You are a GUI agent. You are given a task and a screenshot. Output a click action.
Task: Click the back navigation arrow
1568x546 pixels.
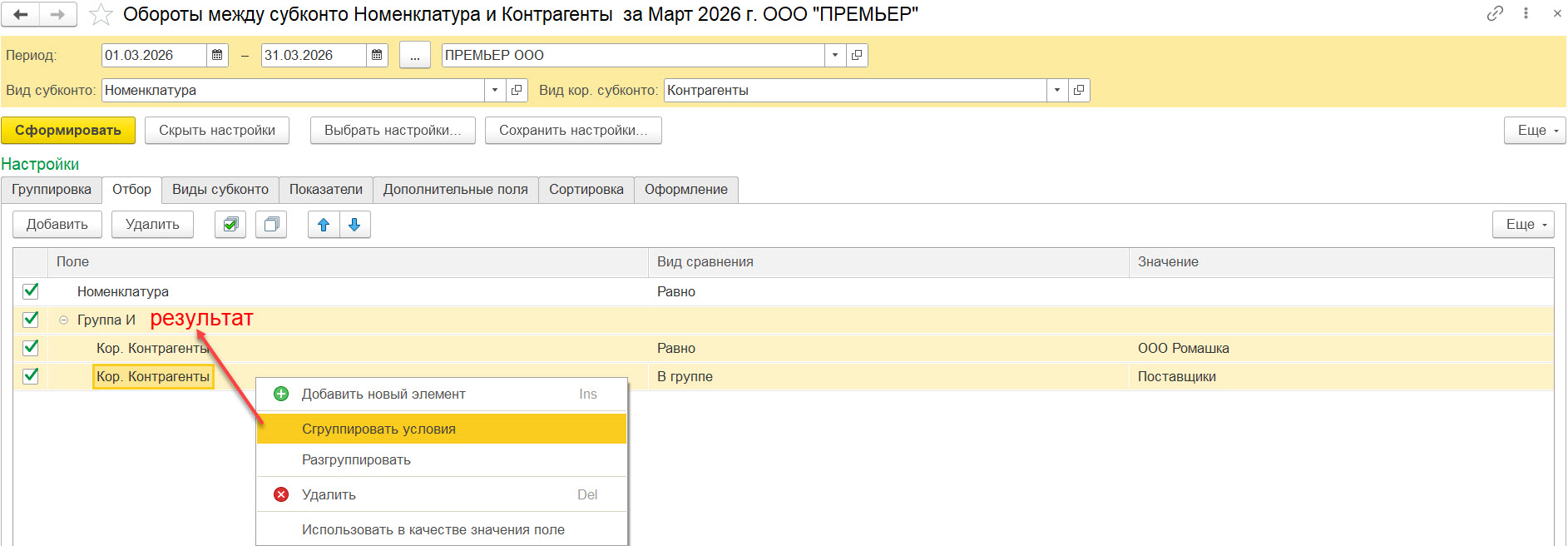click(x=21, y=14)
